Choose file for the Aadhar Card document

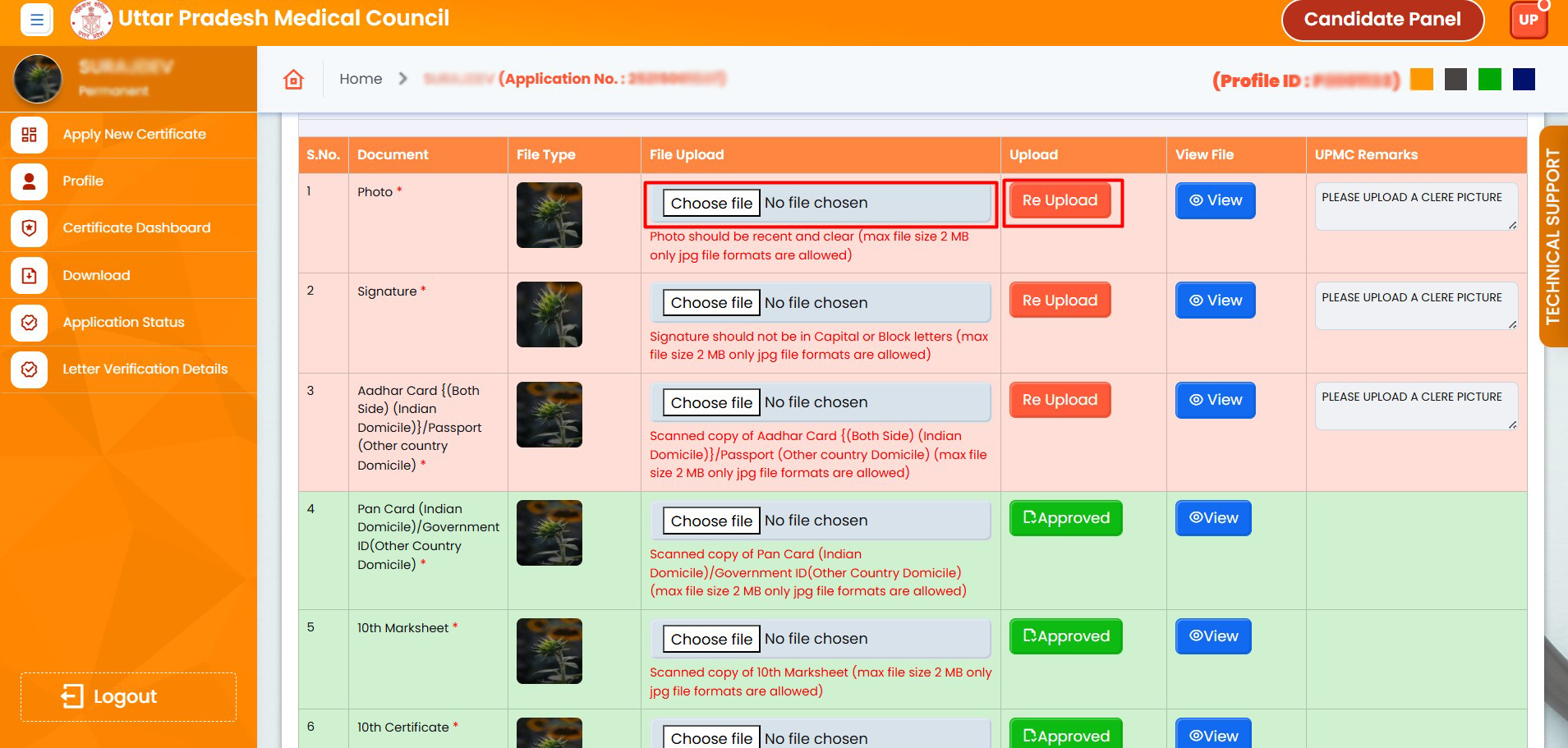pyautogui.click(x=711, y=402)
